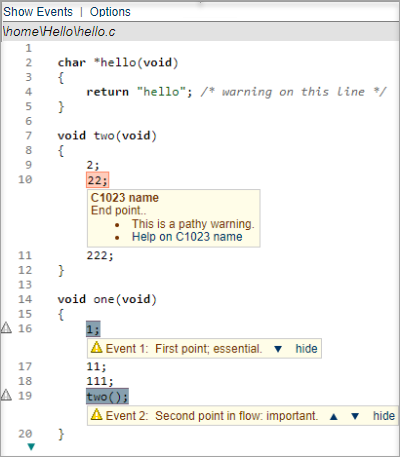Viewport: 400px width, 457px height.
Task: Click the yellow warning icon of Event 2
Action: pyautogui.click(x=97, y=415)
